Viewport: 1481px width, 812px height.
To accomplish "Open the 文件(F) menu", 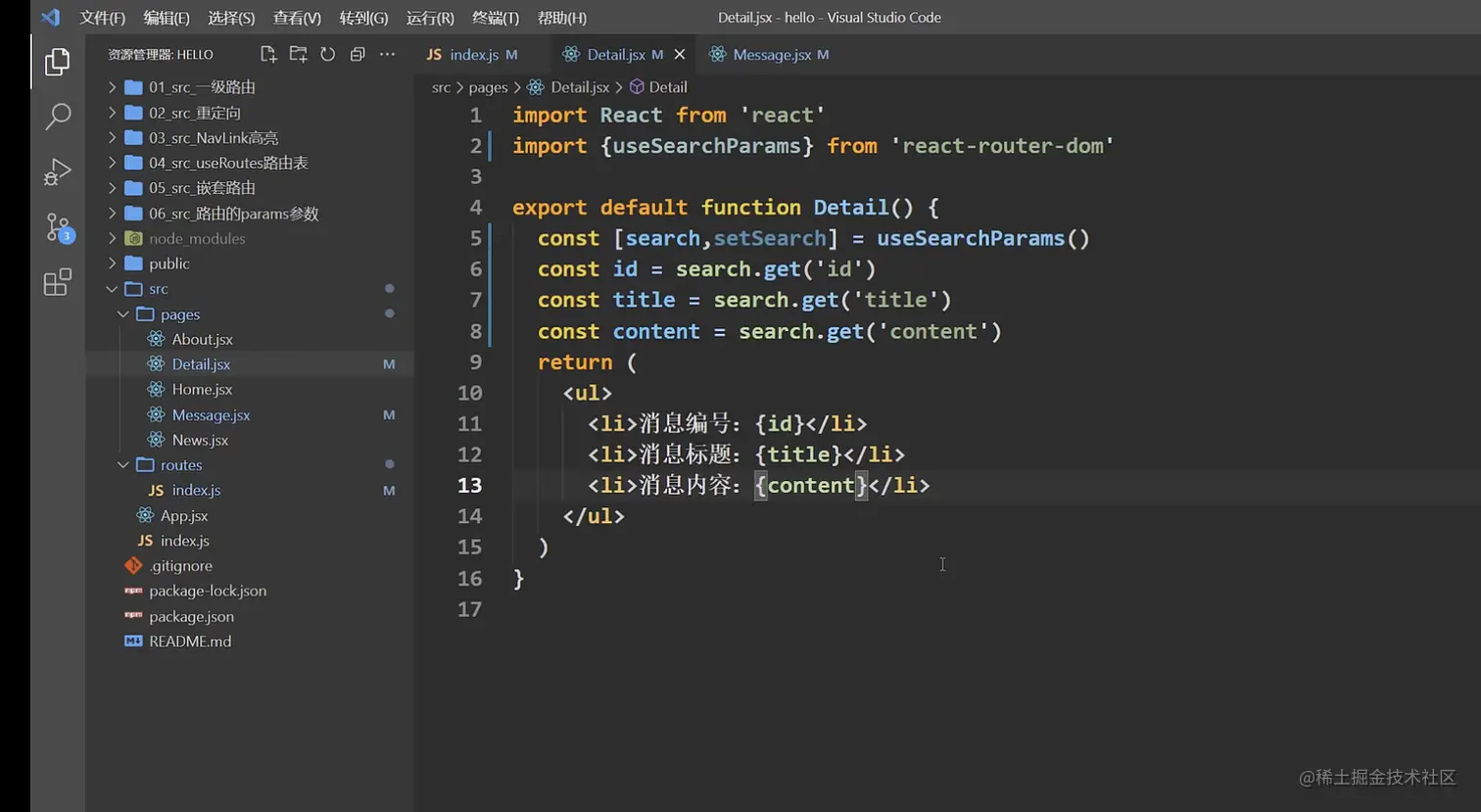I will (x=103, y=18).
